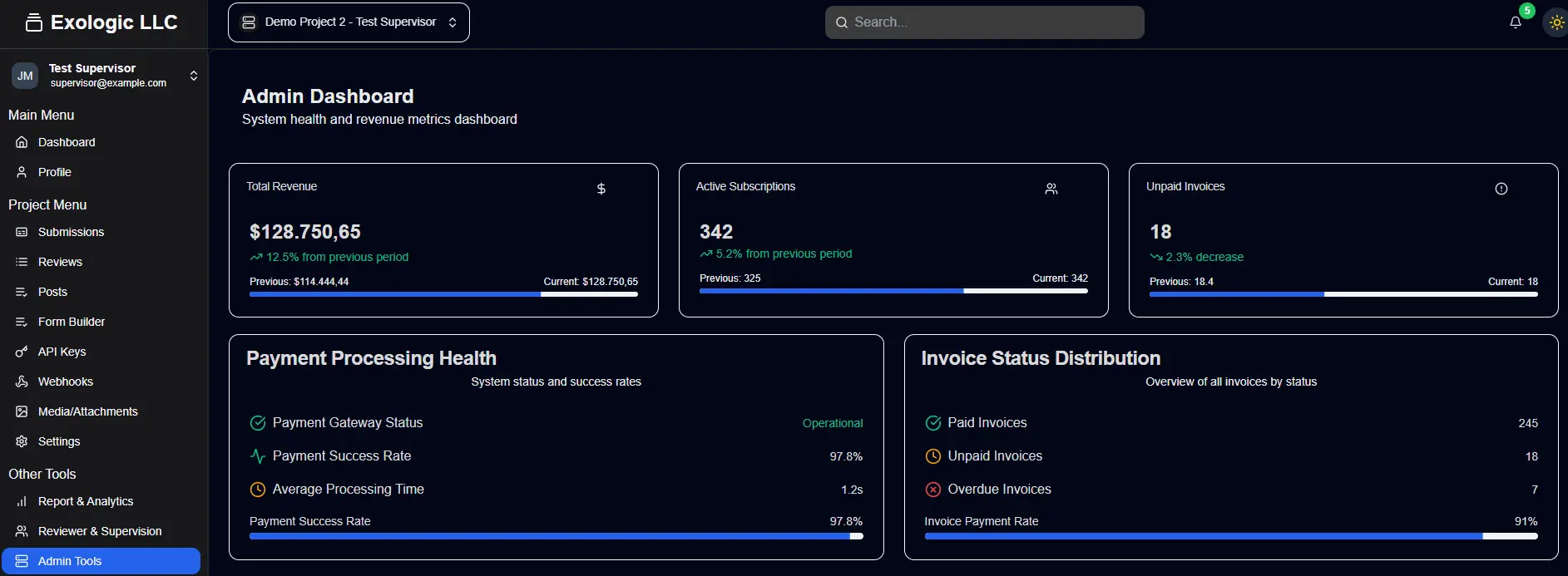Click the Unpaid Invoices card alert icon
The width and height of the screenshot is (1568, 576).
(1501, 189)
